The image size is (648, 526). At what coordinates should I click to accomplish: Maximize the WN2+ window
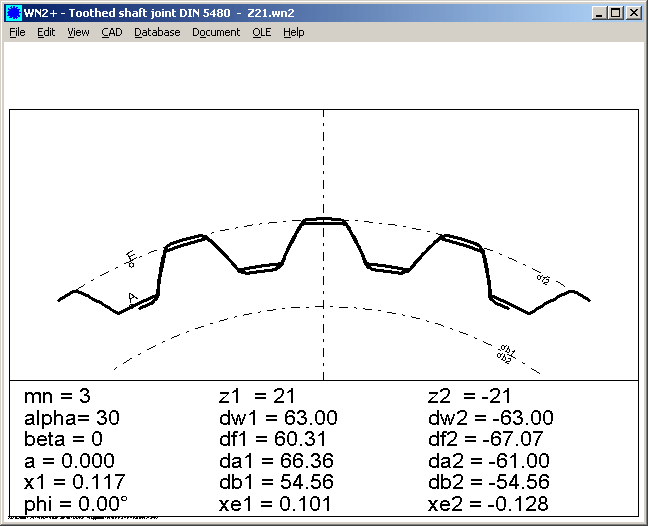tap(615, 13)
